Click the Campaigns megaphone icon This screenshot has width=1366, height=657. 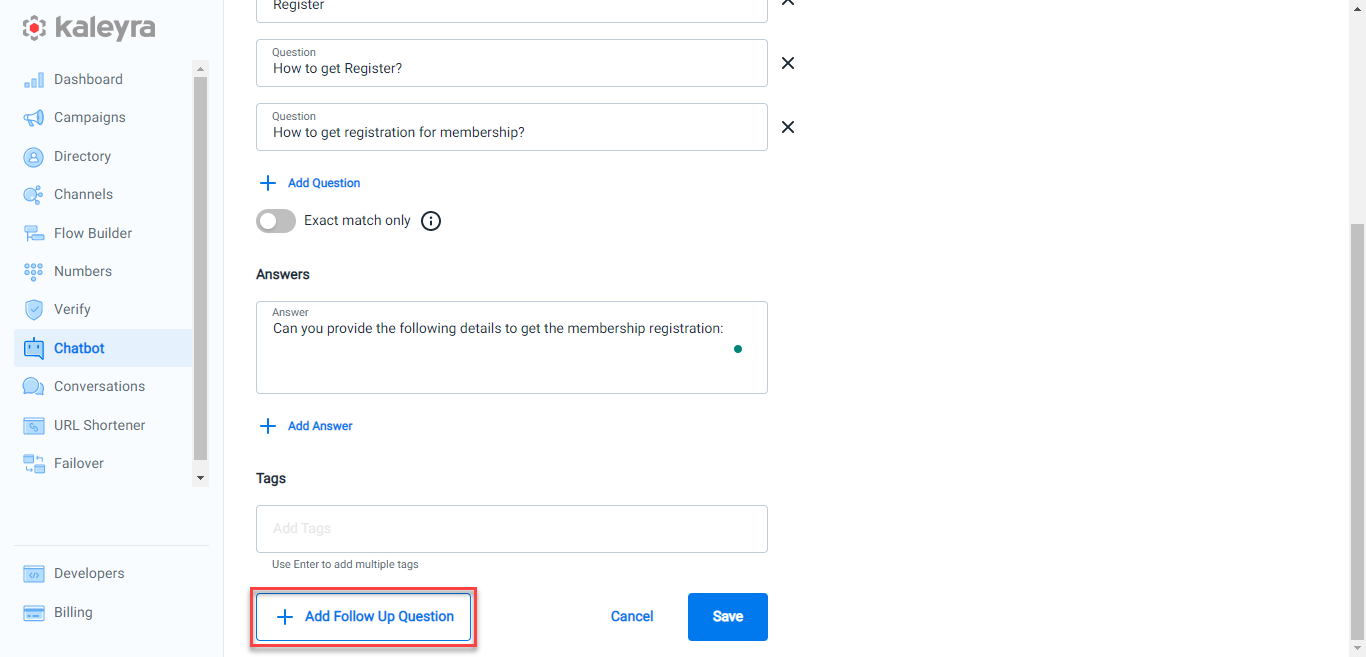(x=33, y=118)
